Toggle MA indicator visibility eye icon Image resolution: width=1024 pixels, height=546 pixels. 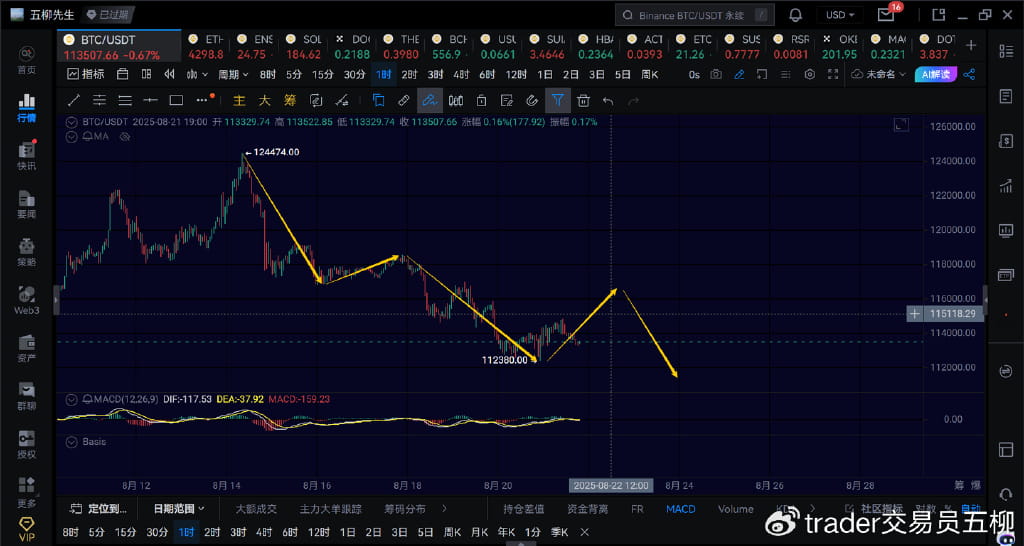(127, 137)
